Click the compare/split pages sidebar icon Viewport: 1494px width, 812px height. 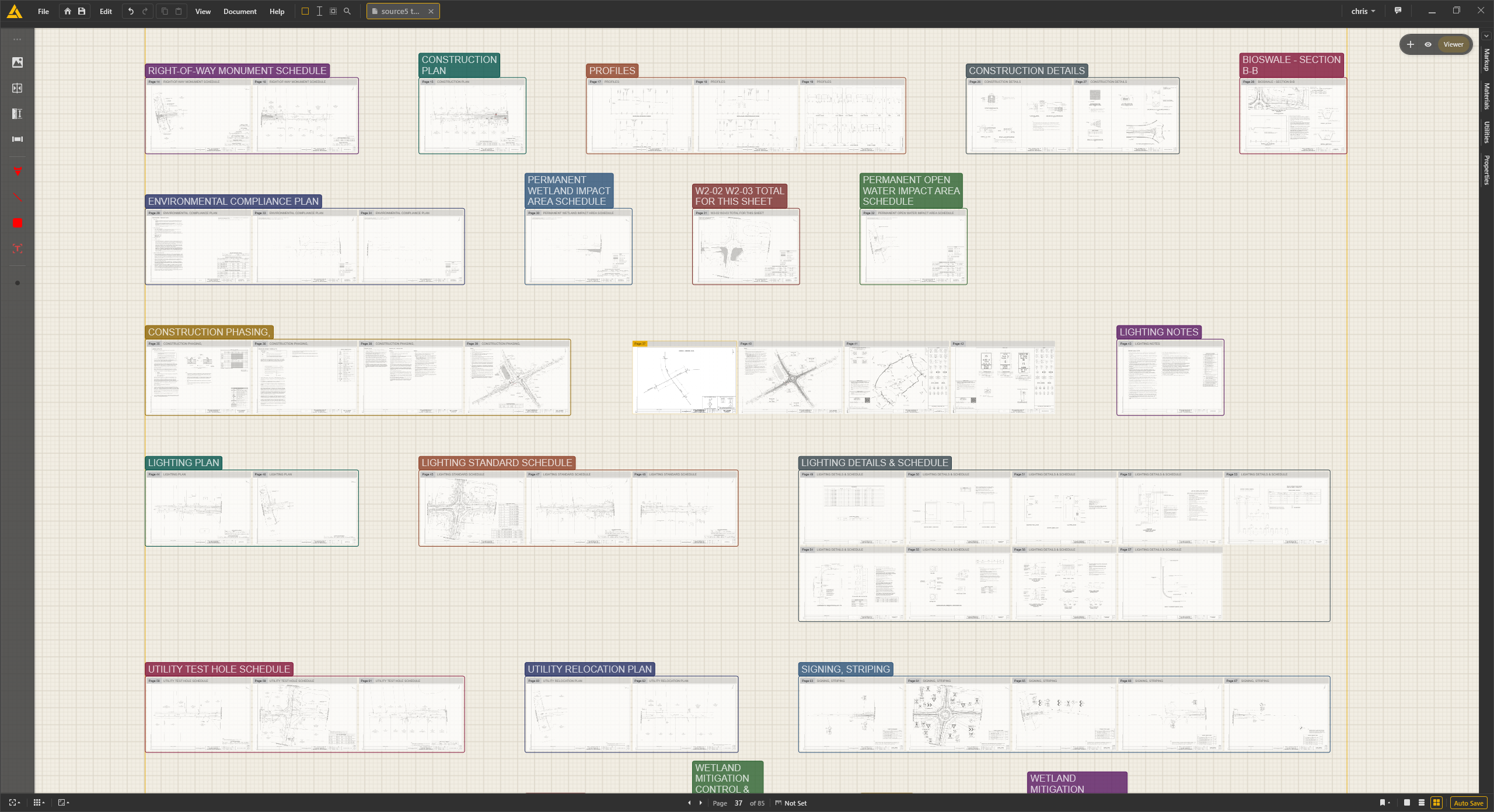click(x=18, y=88)
